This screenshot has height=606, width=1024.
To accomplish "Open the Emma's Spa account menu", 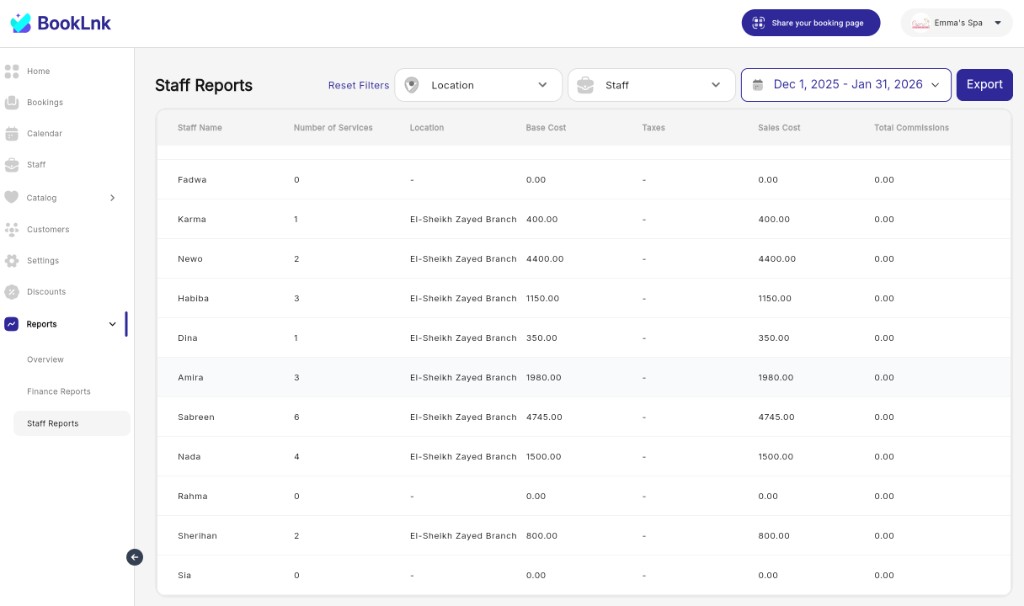I will click(x=957, y=23).
